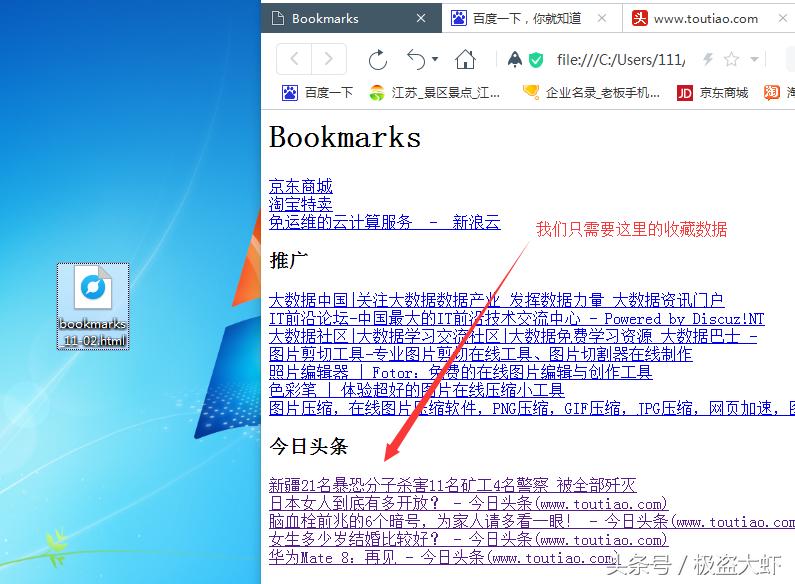
Task: Open the IT前沿论坛 Discuz!NT link
Action: (516, 318)
